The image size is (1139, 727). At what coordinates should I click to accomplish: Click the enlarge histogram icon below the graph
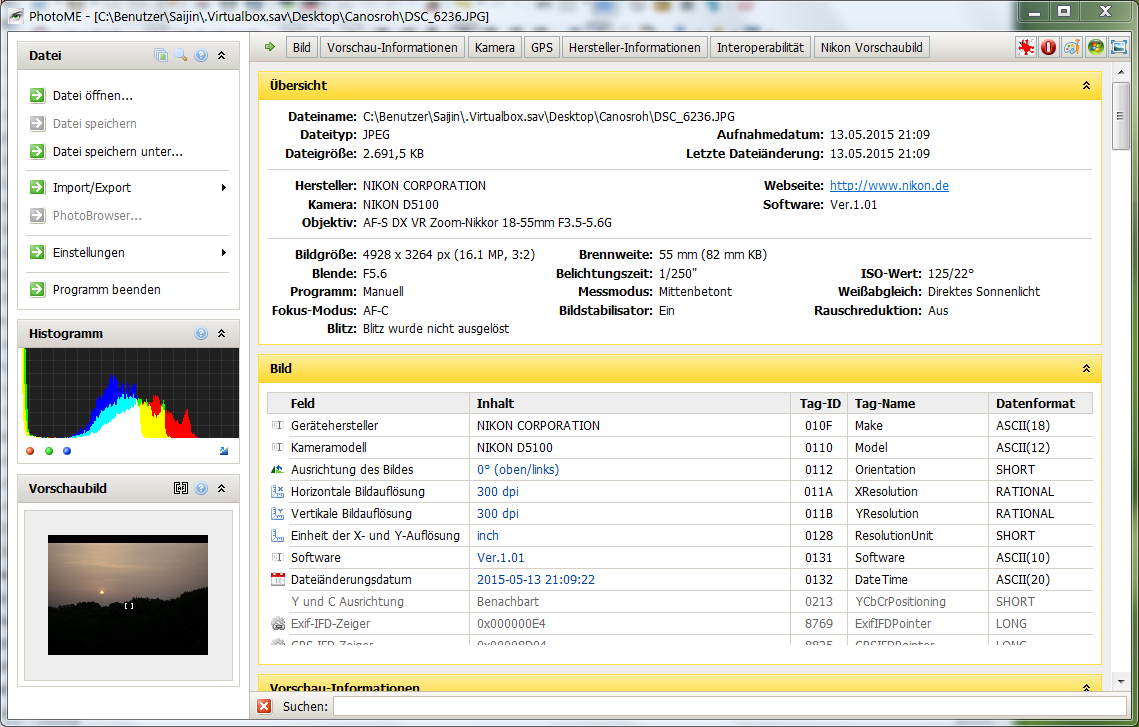click(223, 451)
